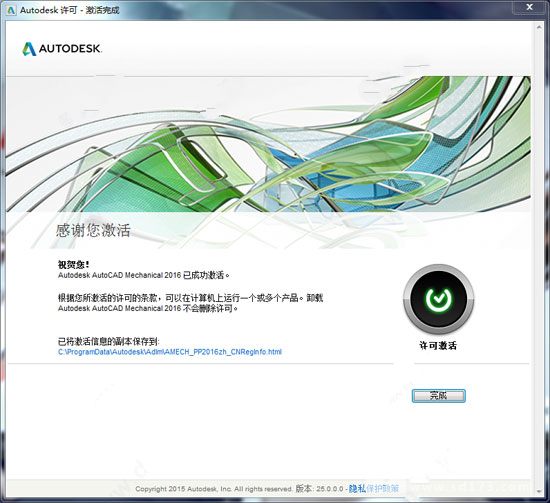Click the Copyright 2015 Autodesk footer text
This screenshot has width=550, height=503.
point(214,489)
